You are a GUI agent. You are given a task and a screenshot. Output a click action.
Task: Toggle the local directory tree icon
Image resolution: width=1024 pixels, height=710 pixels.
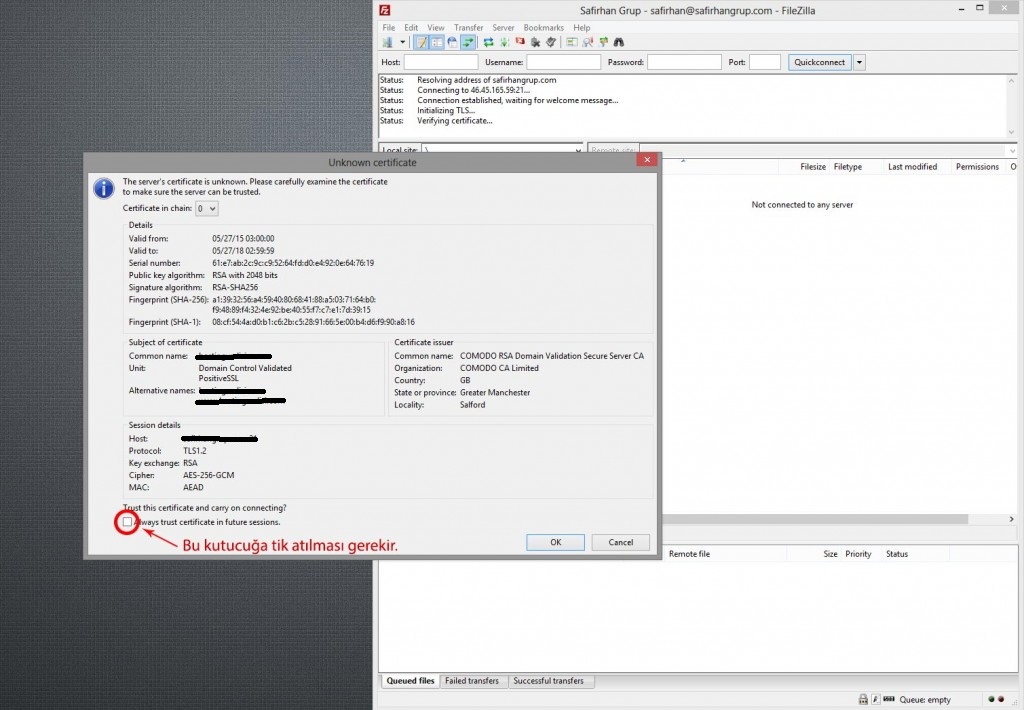click(x=437, y=42)
